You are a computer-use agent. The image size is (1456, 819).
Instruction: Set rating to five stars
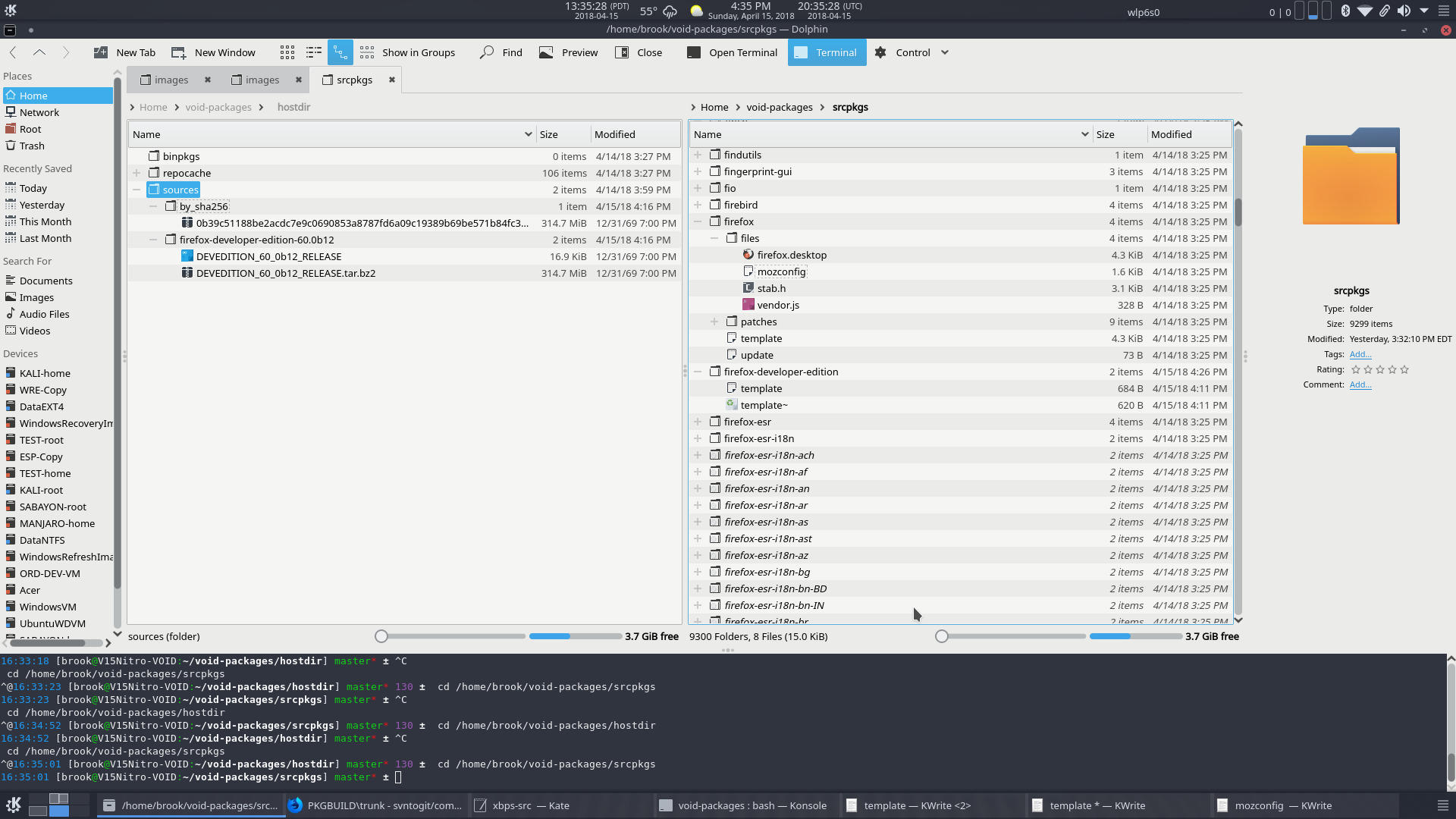tap(1404, 369)
